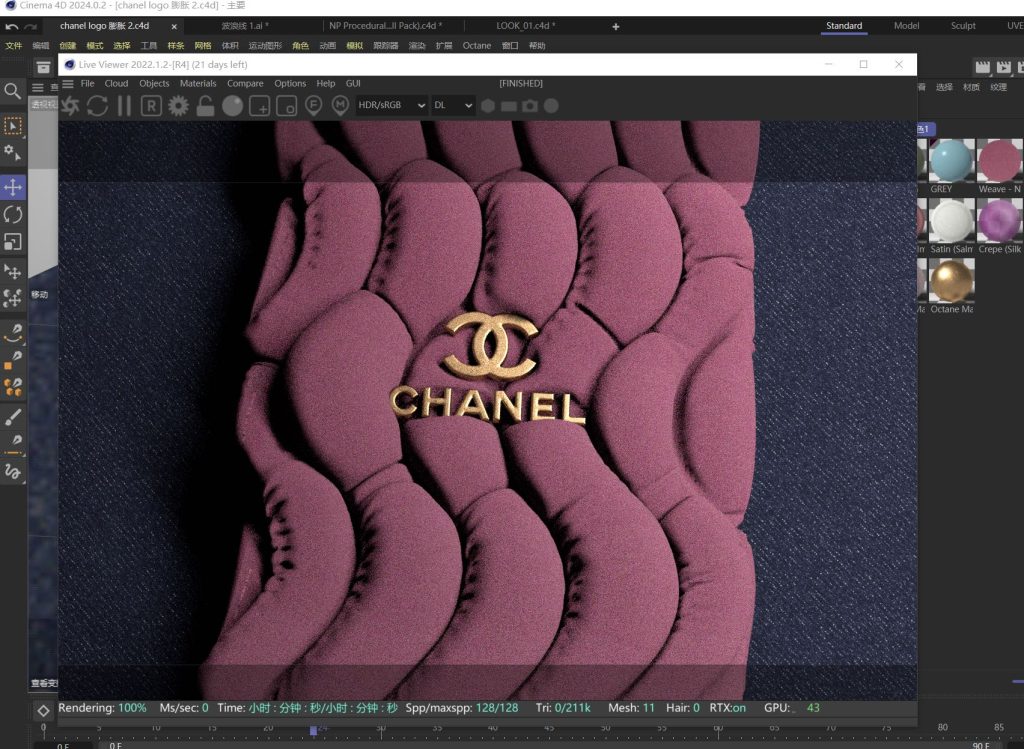Click the Cinema 4D undo arrow
The image size is (1024, 749).
click(x=12, y=27)
